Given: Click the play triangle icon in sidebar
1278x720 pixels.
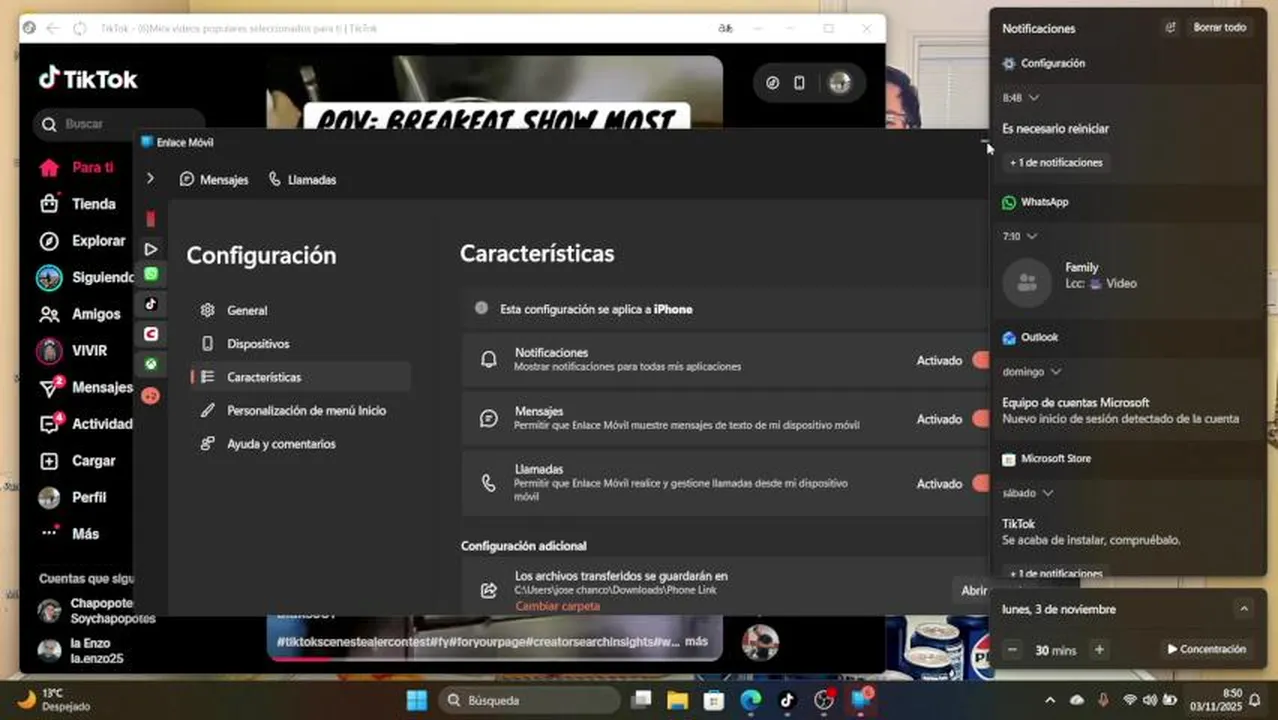Looking at the screenshot, I should [x=151, y=249].
